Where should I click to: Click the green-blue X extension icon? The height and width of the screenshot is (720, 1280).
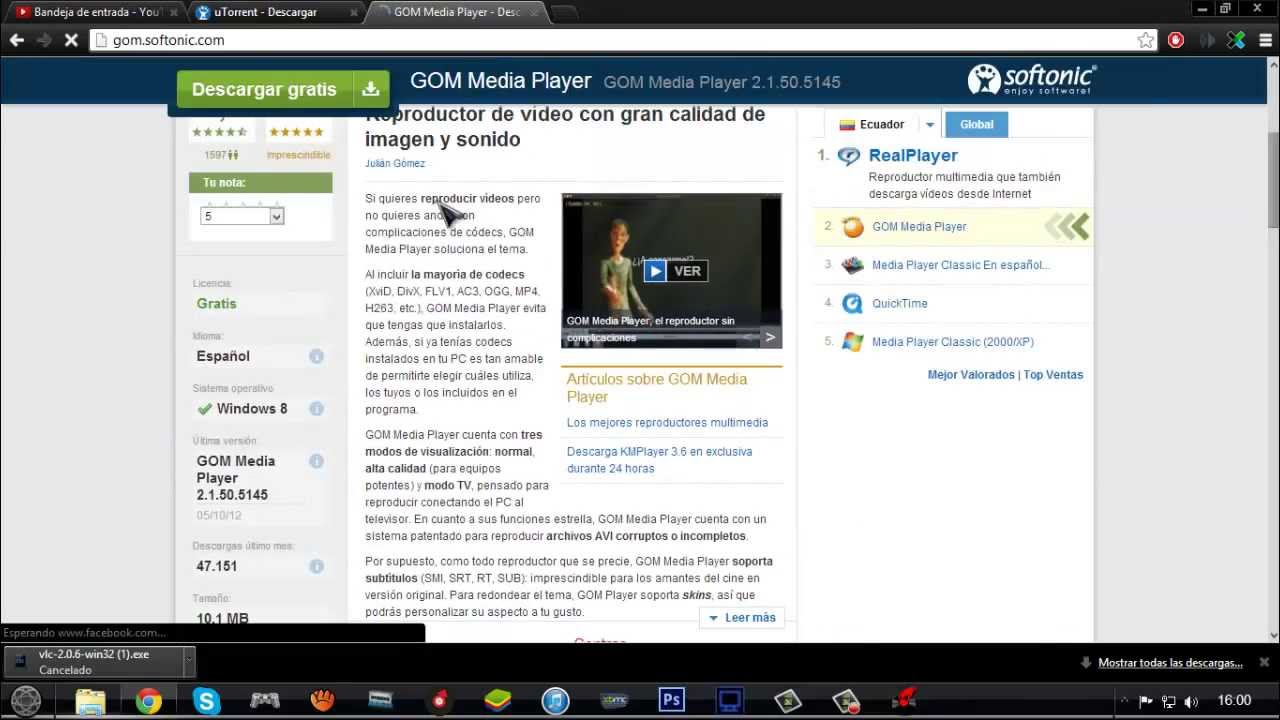tap(1237, 40)
